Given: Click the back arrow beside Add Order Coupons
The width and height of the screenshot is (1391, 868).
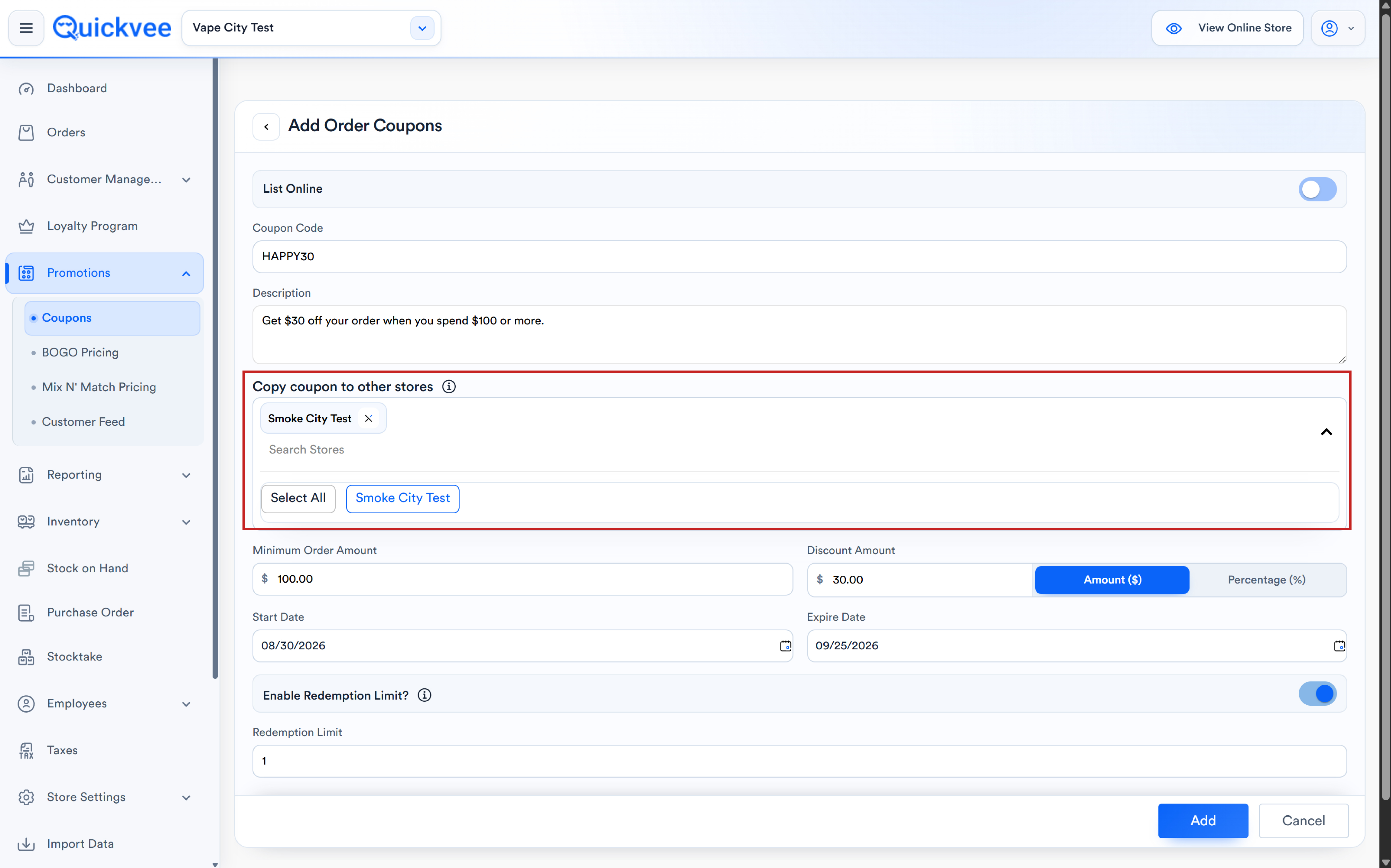Looking at the screenshot, I should click(x=266, y=126).
